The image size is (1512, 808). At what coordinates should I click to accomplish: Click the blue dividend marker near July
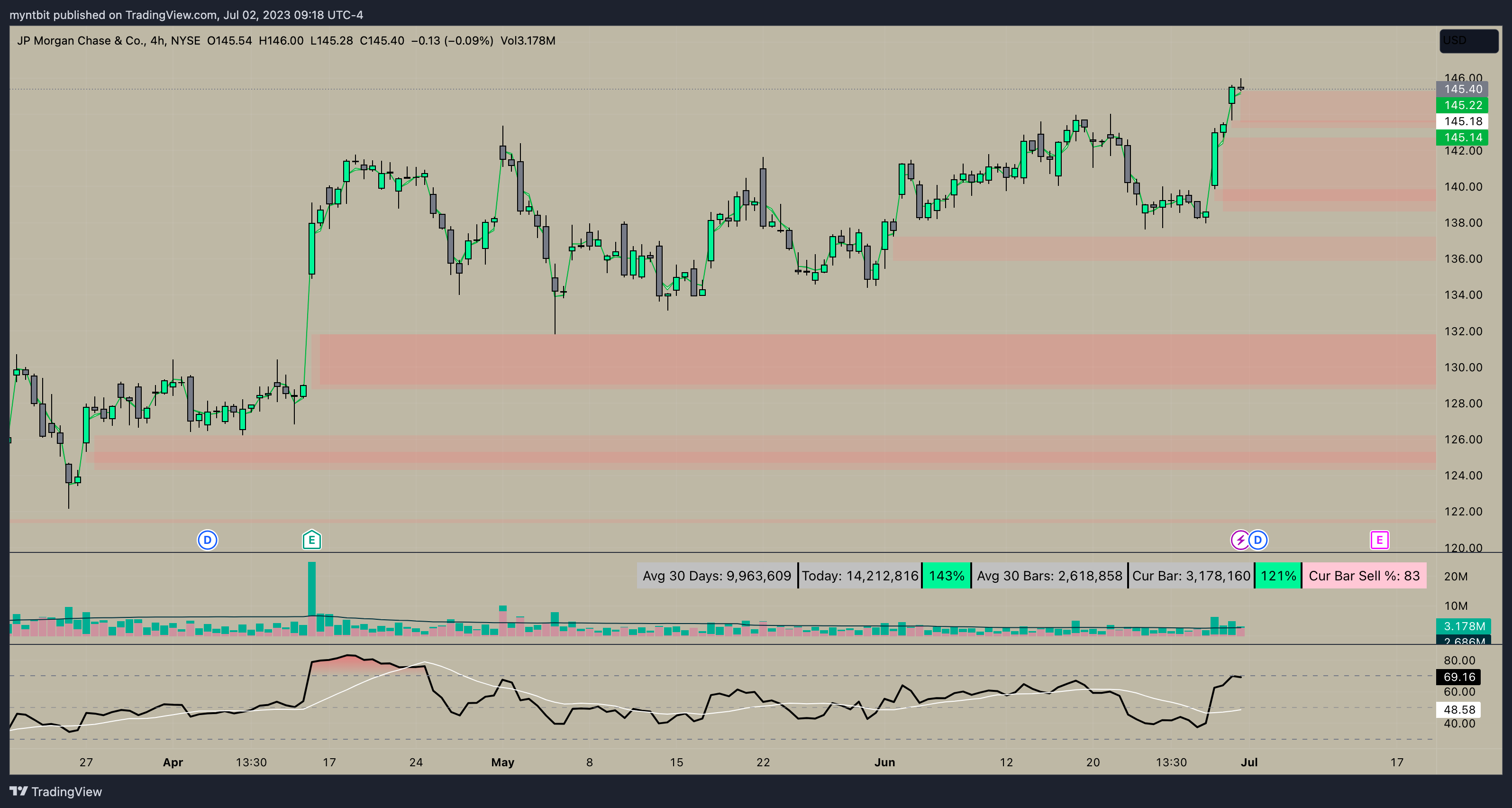pos(1258,540)
